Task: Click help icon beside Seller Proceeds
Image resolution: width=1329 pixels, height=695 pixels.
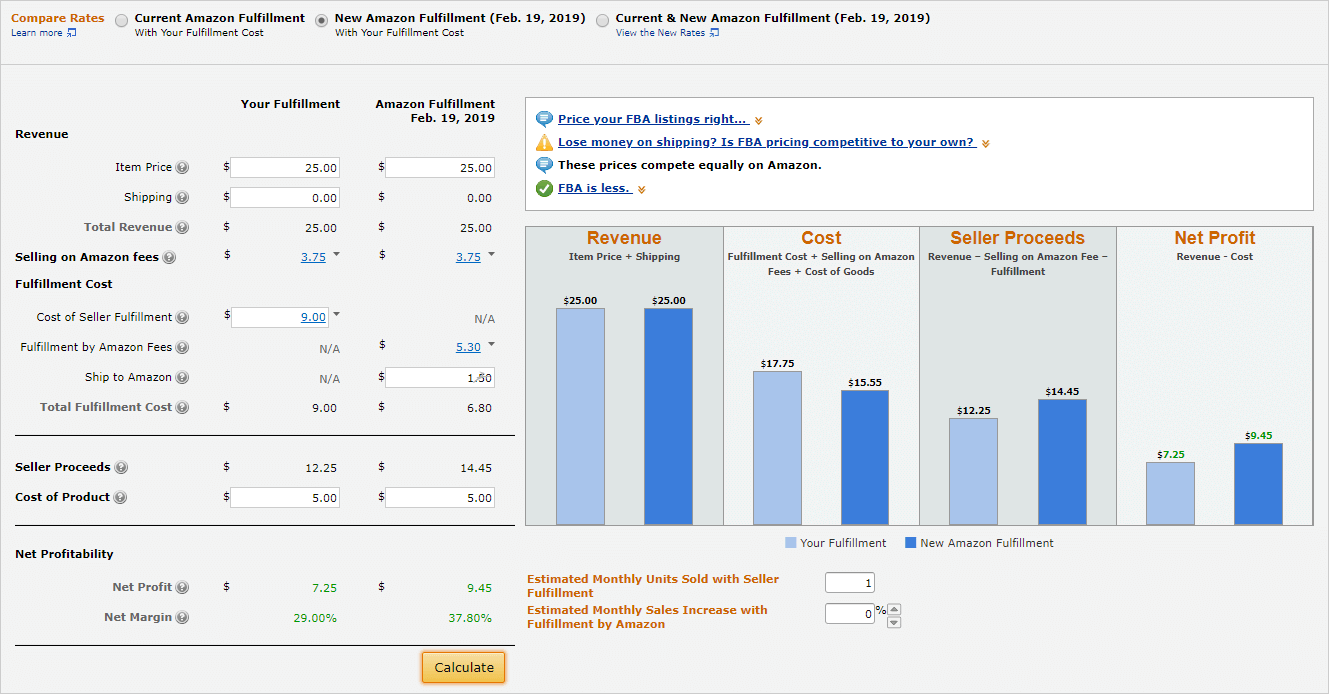Action: click(x=121, y=468)
